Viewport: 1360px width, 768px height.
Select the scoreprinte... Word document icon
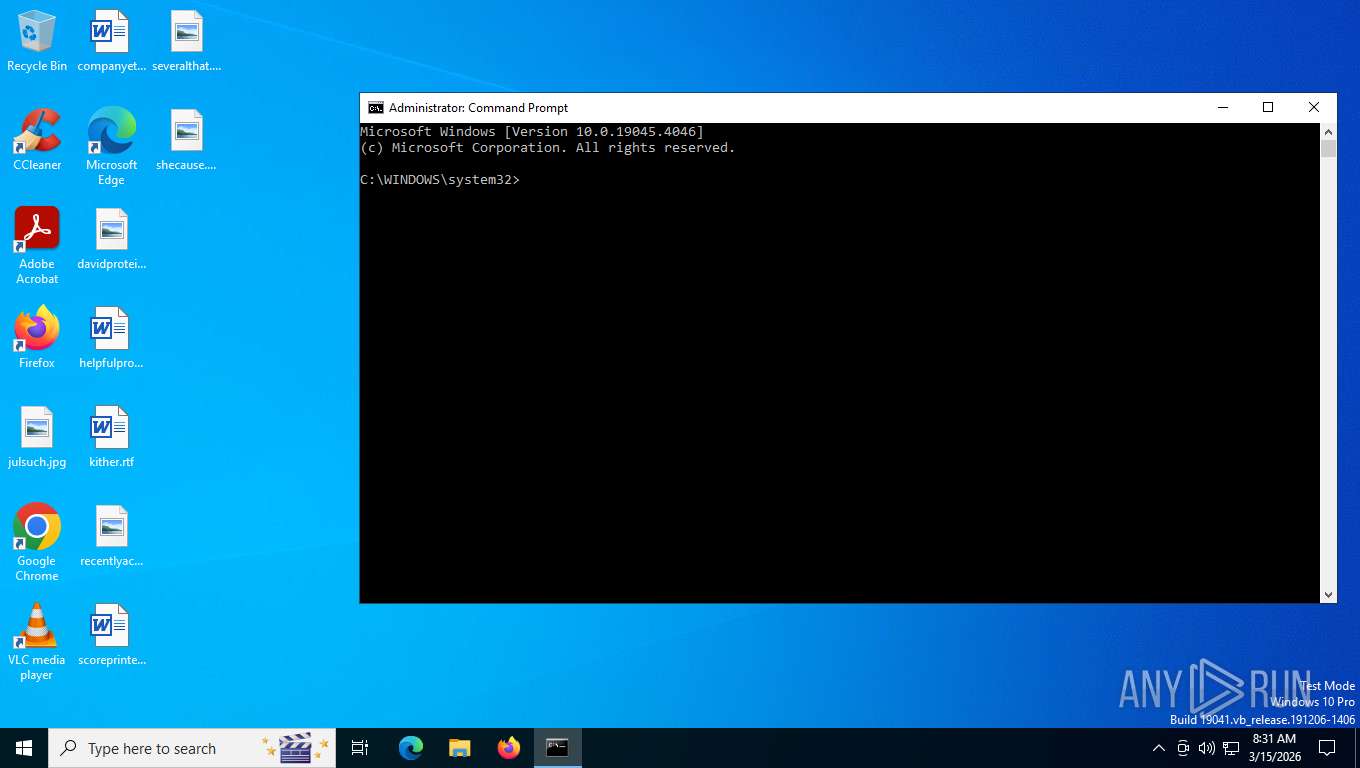[111, 635]
